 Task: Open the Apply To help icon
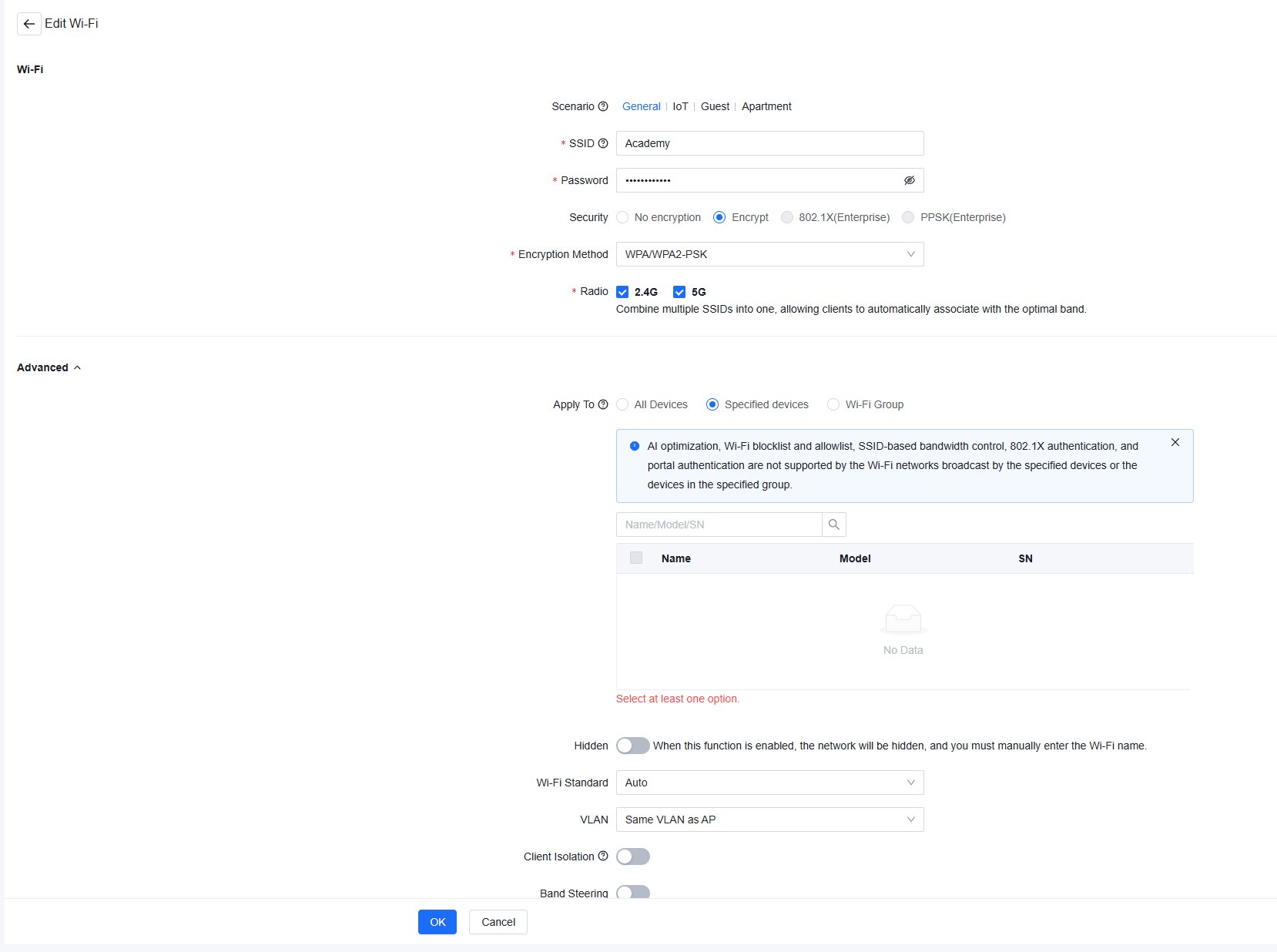pyautogui.click(x=603, y=404)
